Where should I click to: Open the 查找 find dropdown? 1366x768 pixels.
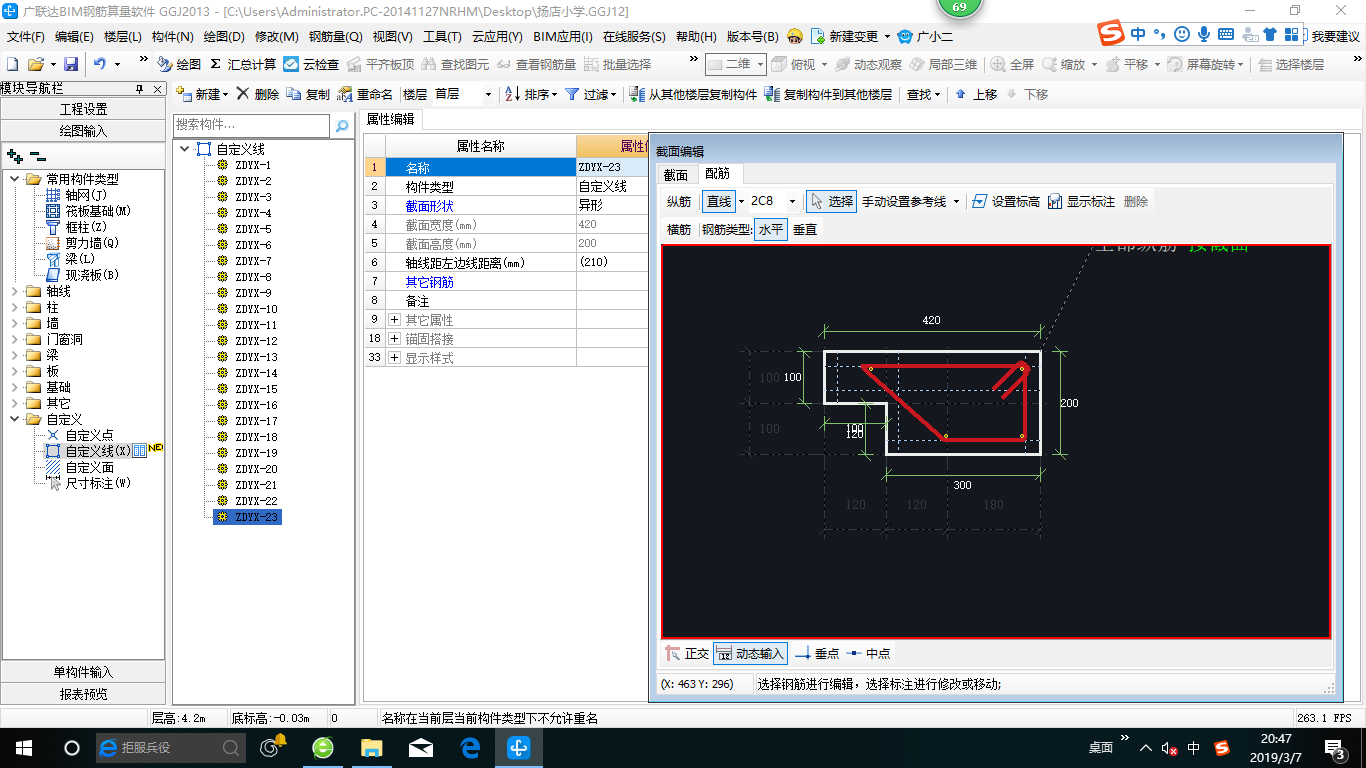click(x=923, y=94)
